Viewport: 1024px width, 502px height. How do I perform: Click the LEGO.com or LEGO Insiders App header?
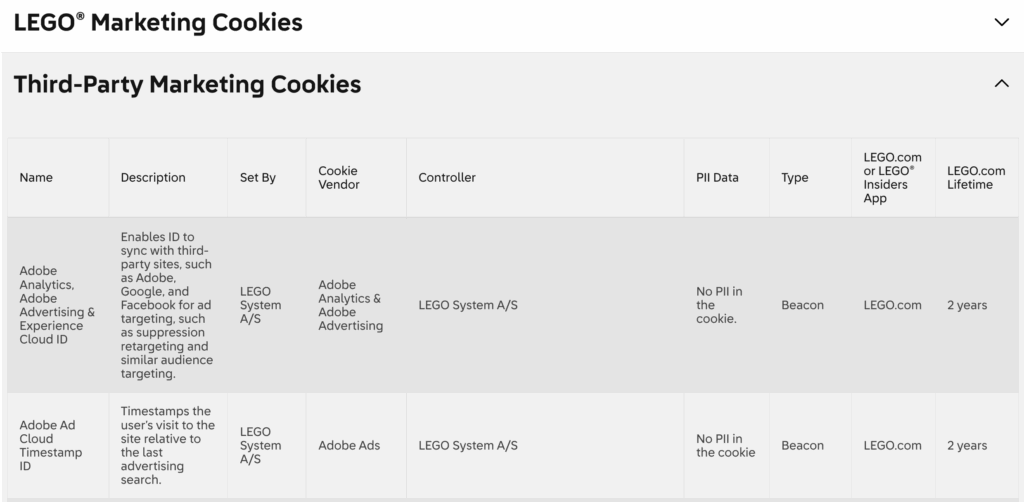coord(892,178)
